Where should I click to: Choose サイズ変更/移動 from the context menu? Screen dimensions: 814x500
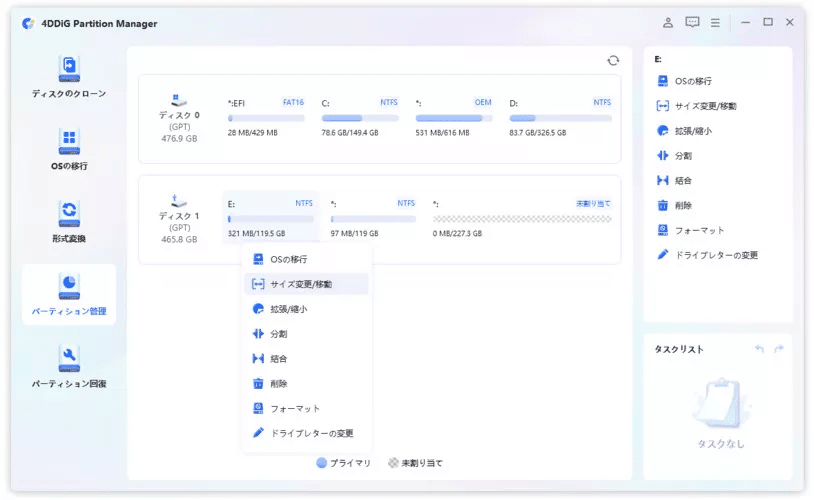[x=306, y=284]
